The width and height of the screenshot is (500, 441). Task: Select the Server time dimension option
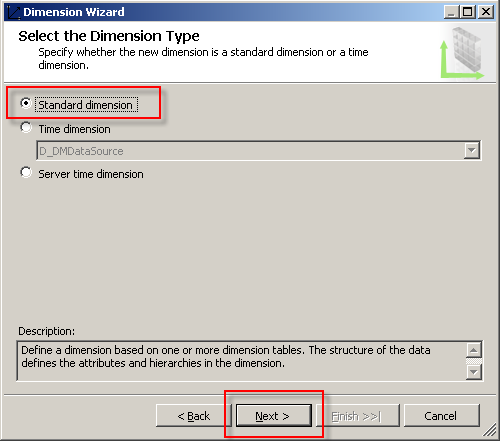(26, 173)
